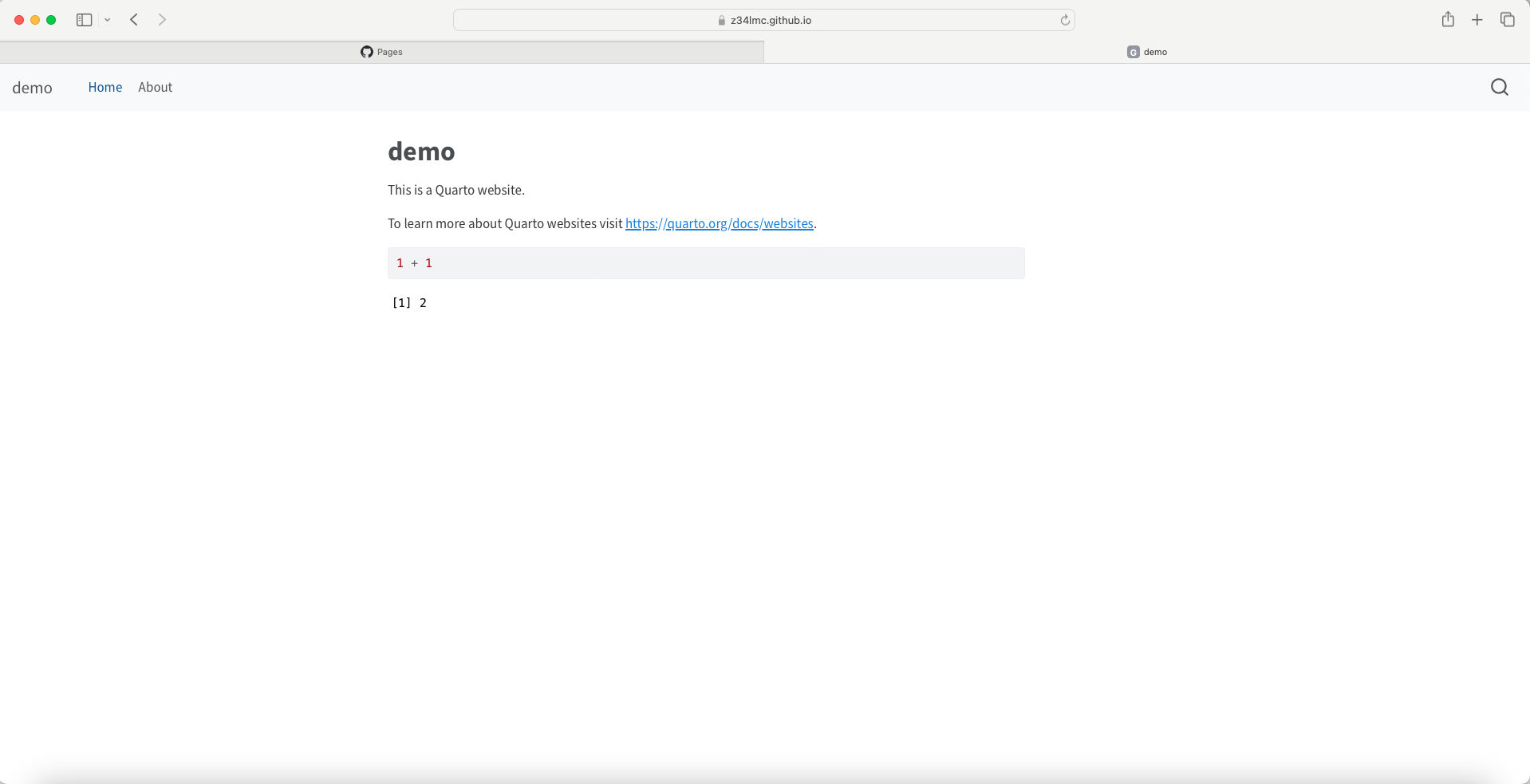
Task: Click the 1 + 1 code block
Action: point(705,263)
